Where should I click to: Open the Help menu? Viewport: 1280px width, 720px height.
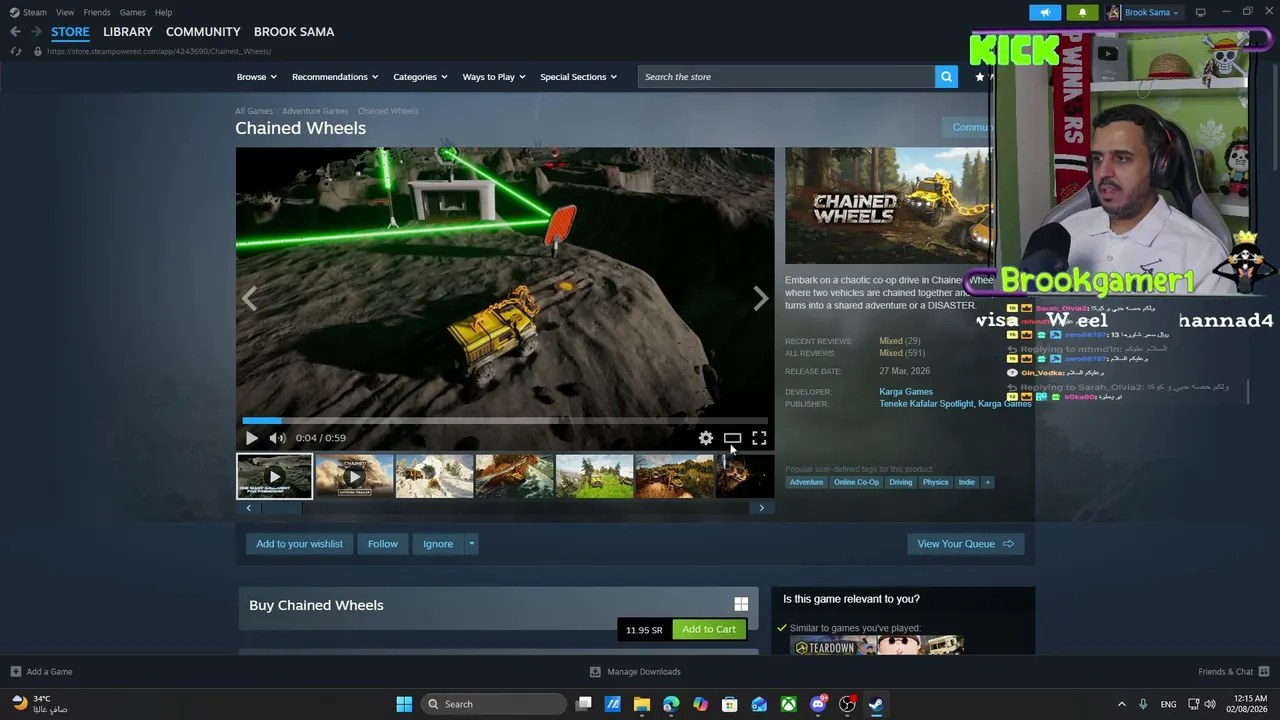click(x=164, y=12)
